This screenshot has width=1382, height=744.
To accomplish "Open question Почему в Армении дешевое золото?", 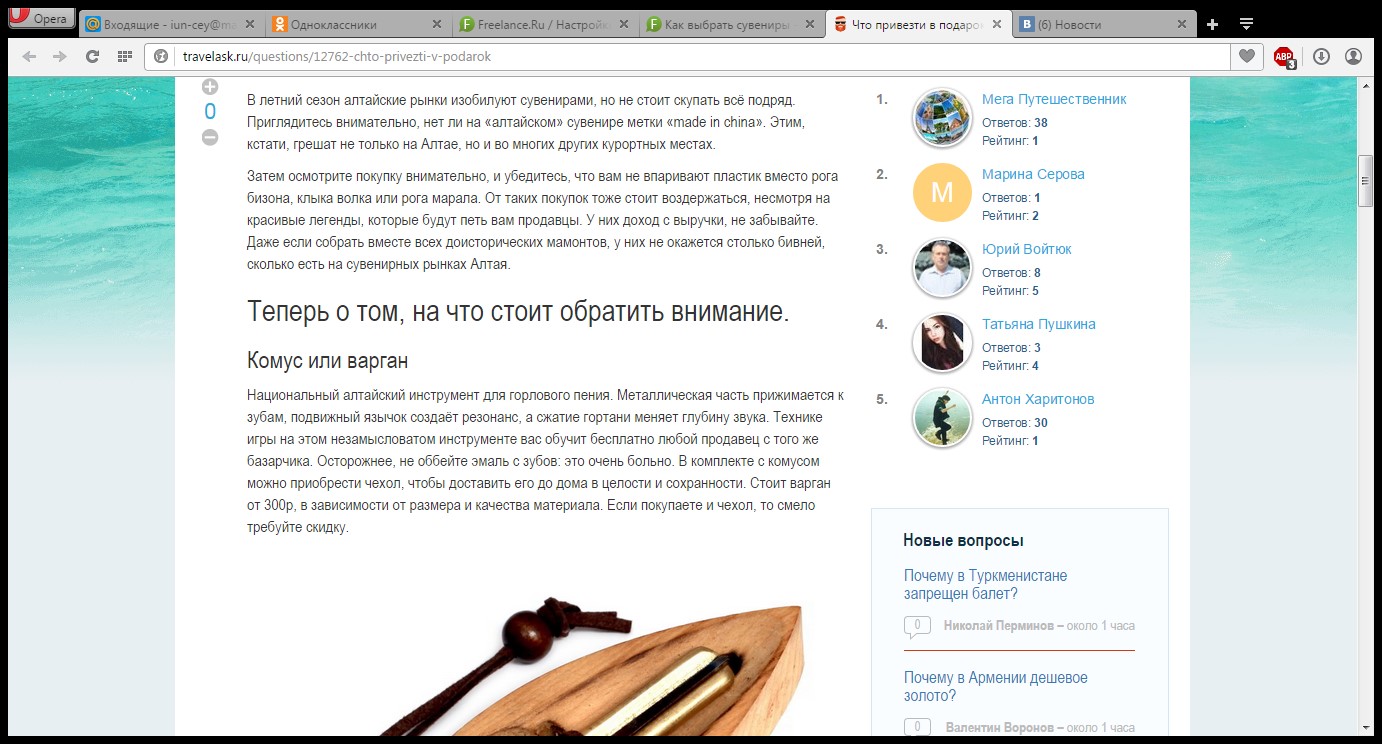I will [996, 686].
